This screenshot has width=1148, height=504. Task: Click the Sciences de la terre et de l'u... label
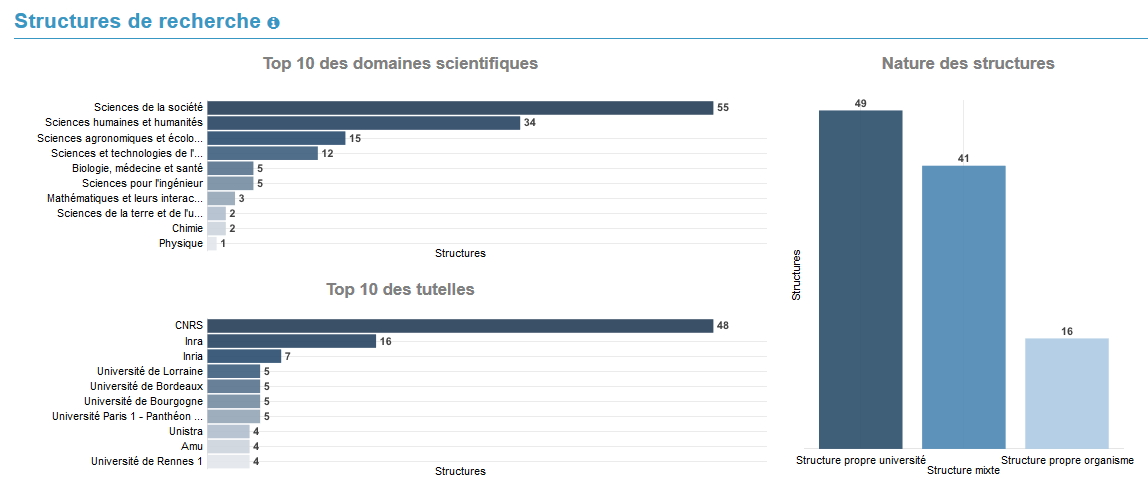(130, 213)
